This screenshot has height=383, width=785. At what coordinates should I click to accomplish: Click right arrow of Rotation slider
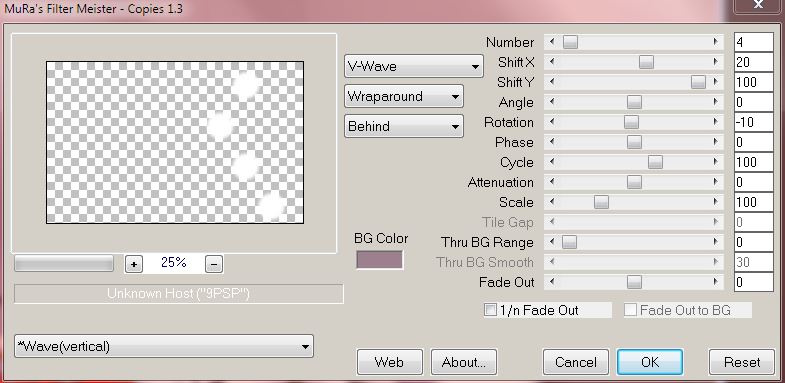[716, 122]
